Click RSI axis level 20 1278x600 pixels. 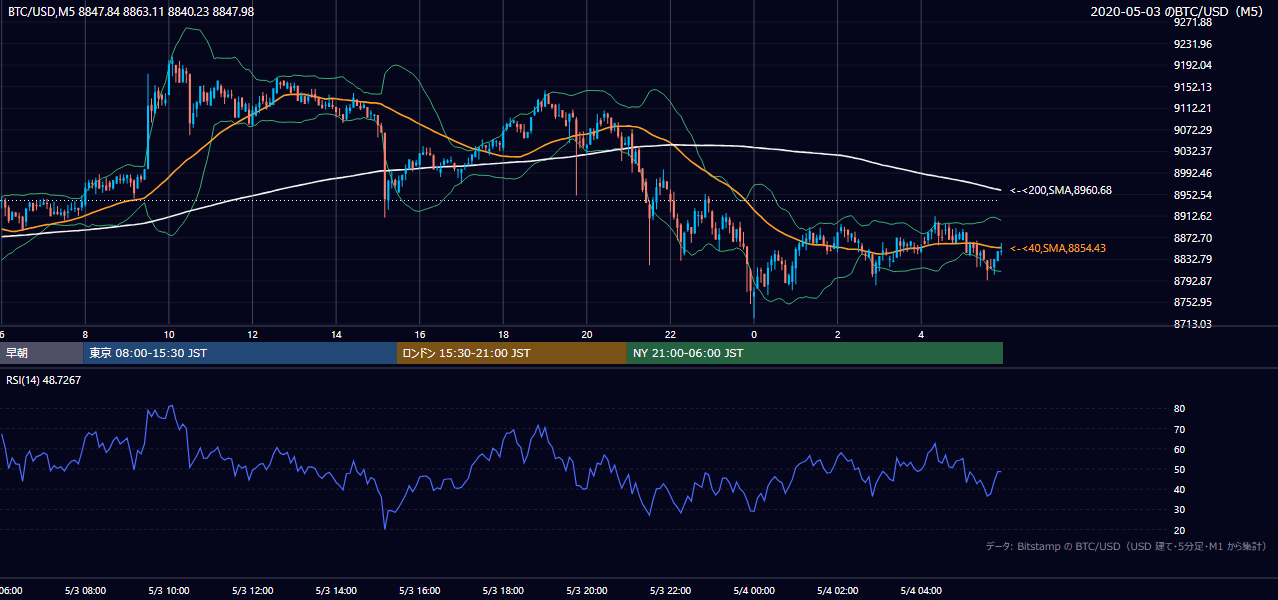tap(1180, 530)
